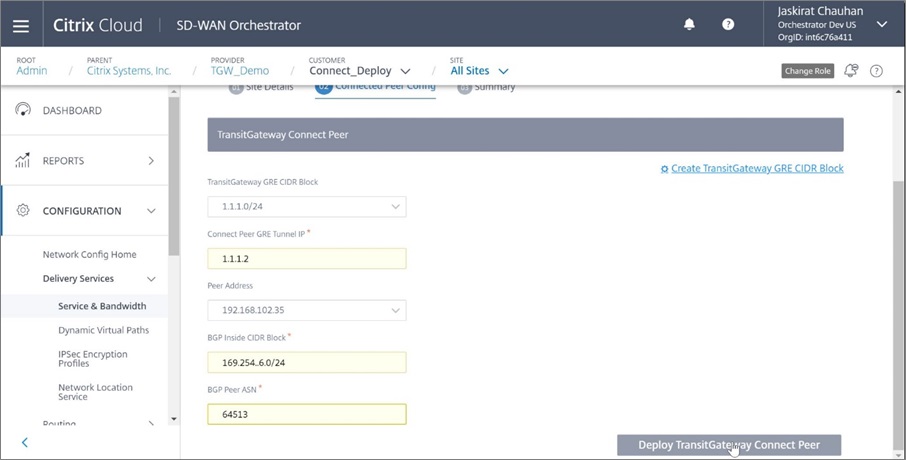This screenshot has height=460, width=906.
Task: Click the Citrix Cloud logo
Action: click(98, 25)
